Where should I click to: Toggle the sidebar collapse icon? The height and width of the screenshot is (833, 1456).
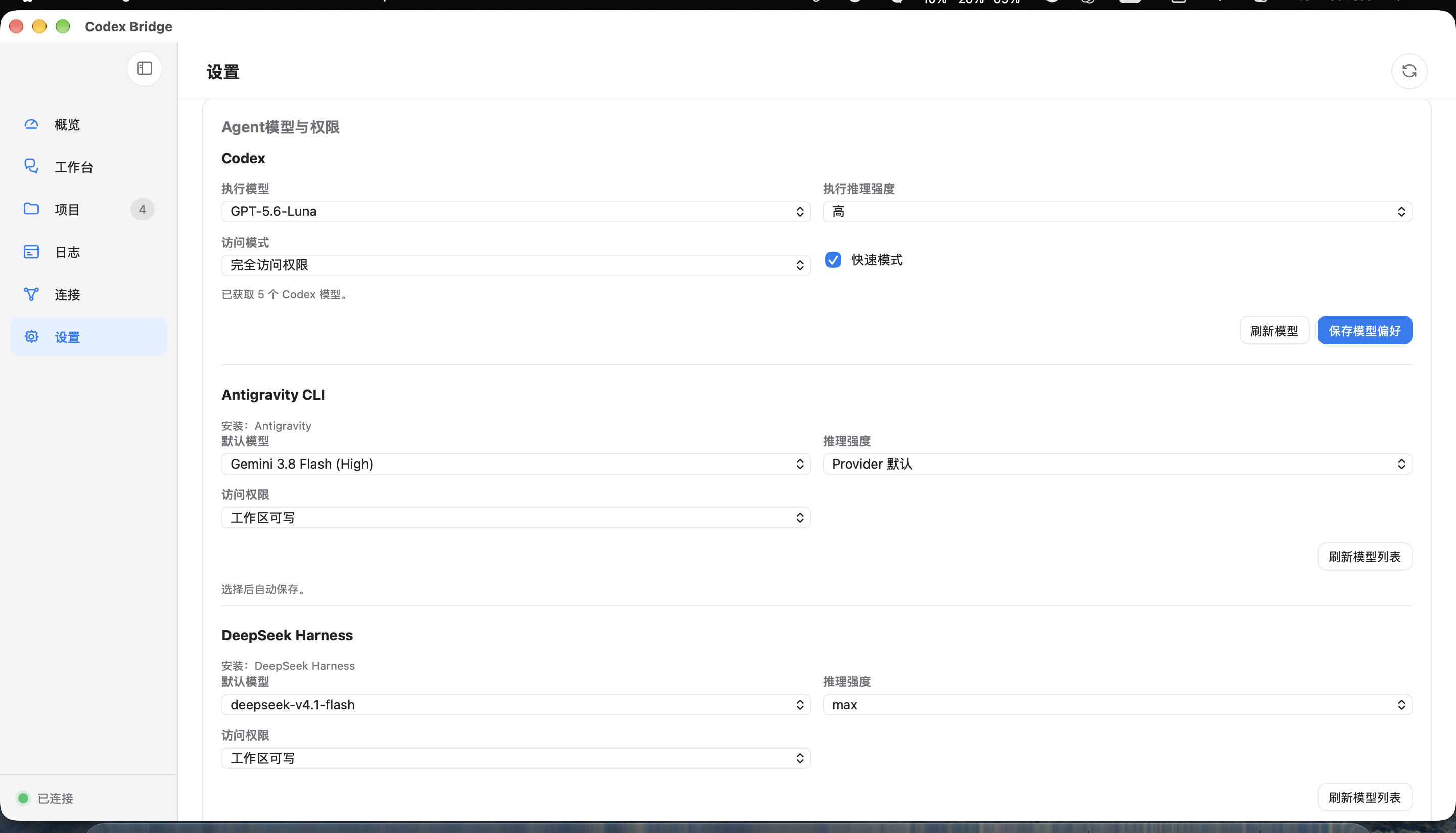(144, 69)
